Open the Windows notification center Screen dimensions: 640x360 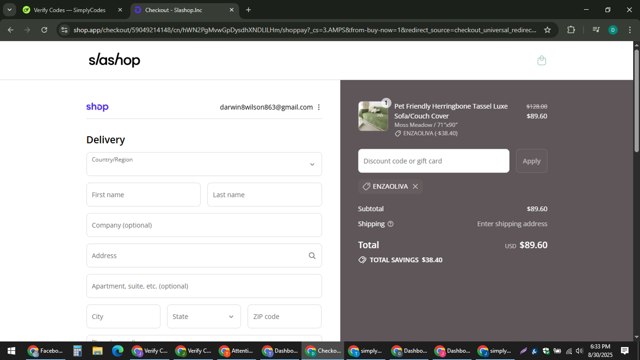tap(624, 351)
